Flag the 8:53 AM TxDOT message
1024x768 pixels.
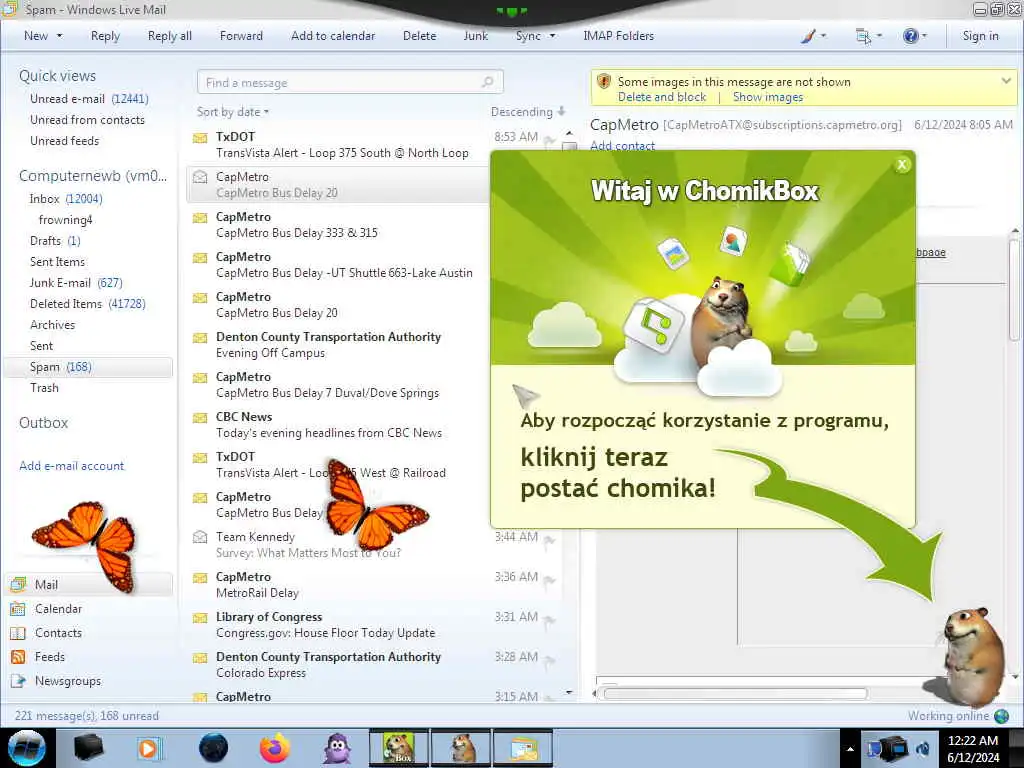(x=550, y=140)
